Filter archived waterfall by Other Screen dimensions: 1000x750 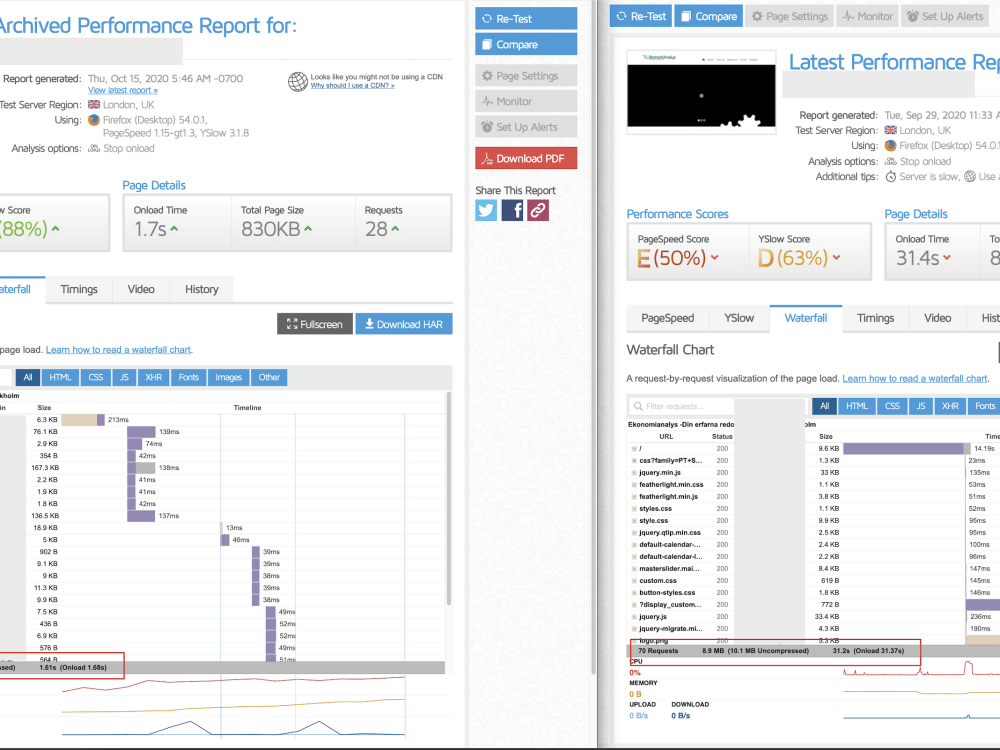(x=269, y=378)
